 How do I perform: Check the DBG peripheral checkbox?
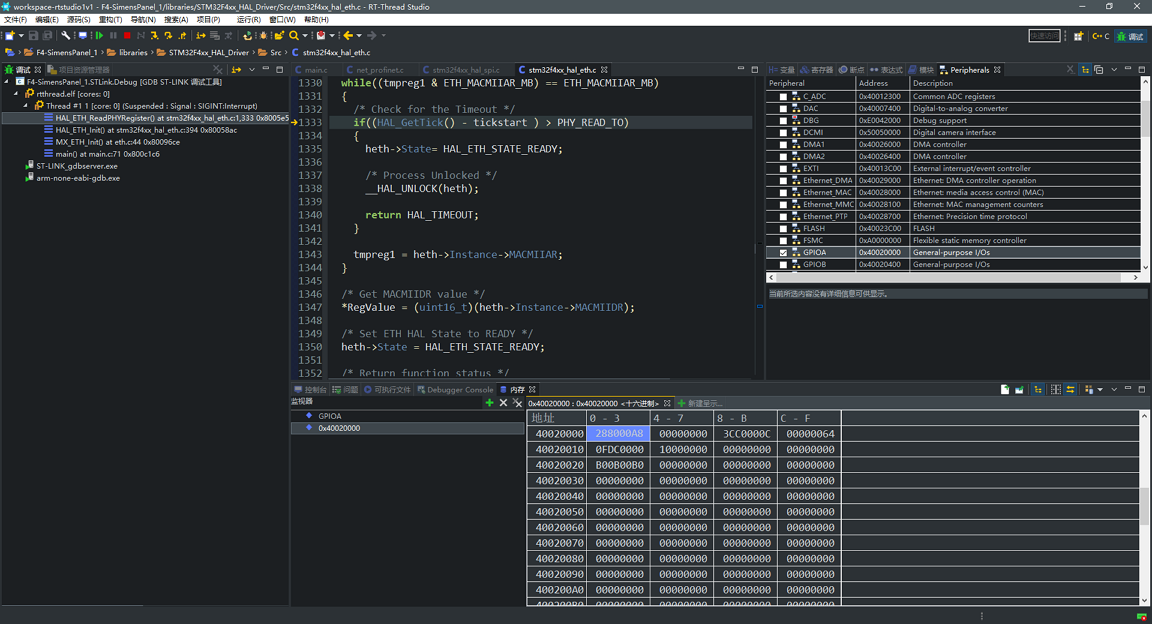click(x=783, y=121)
